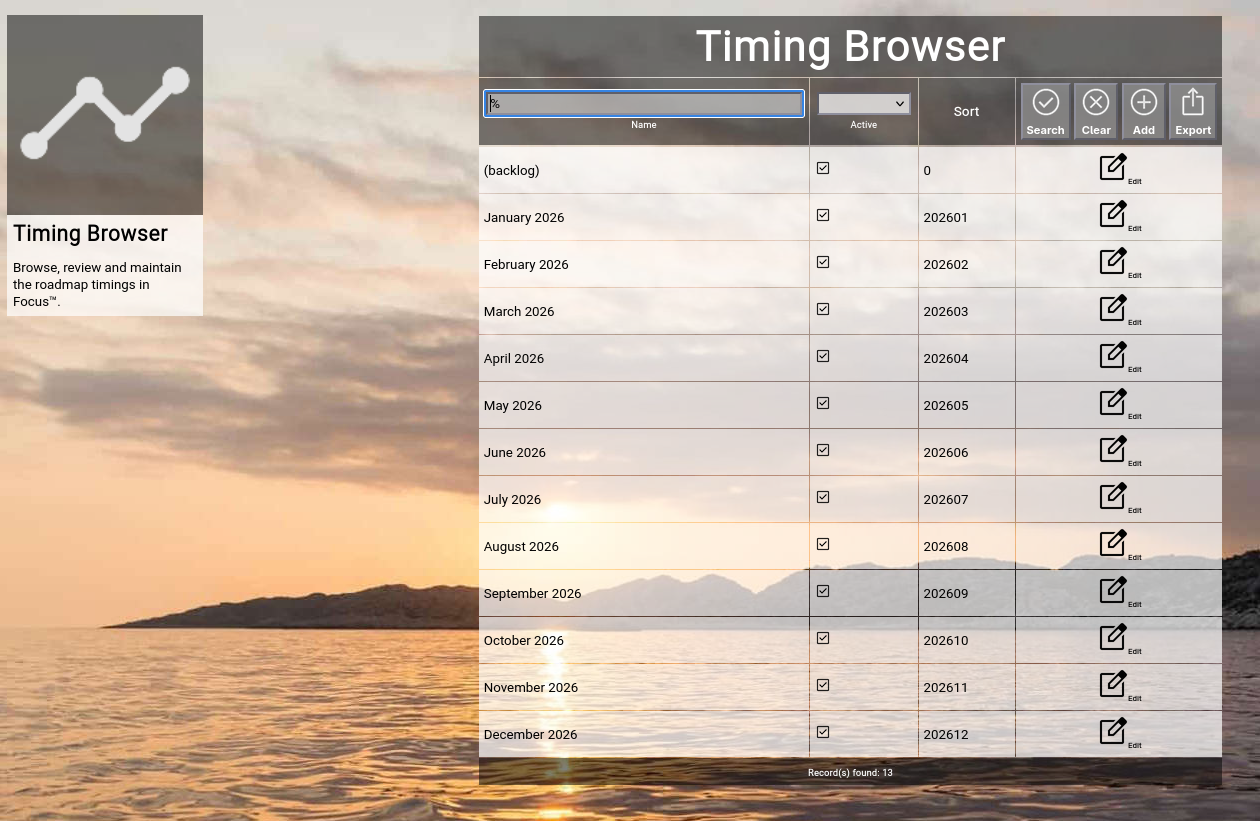Viewport: 1260px width, 821px height.
Task: Toggle Active checkbox for October 2026
Action: [823, 638]
